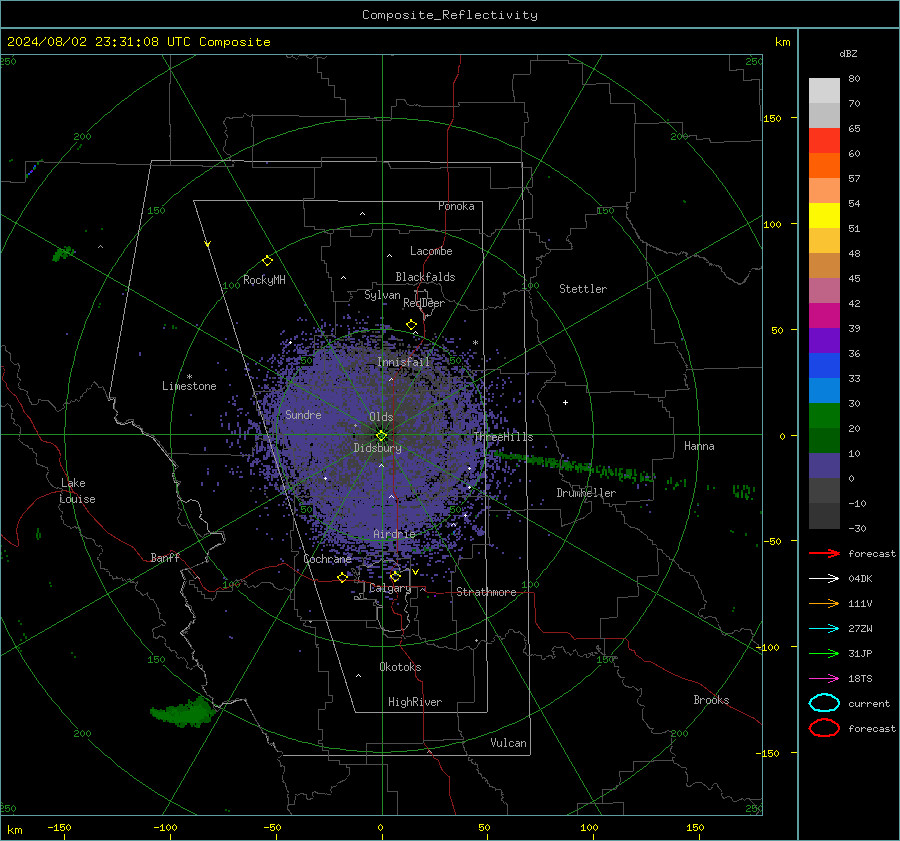900x841 pixels.
Task: Click the Lake Louise label
Action: click(x=77, y=491)
